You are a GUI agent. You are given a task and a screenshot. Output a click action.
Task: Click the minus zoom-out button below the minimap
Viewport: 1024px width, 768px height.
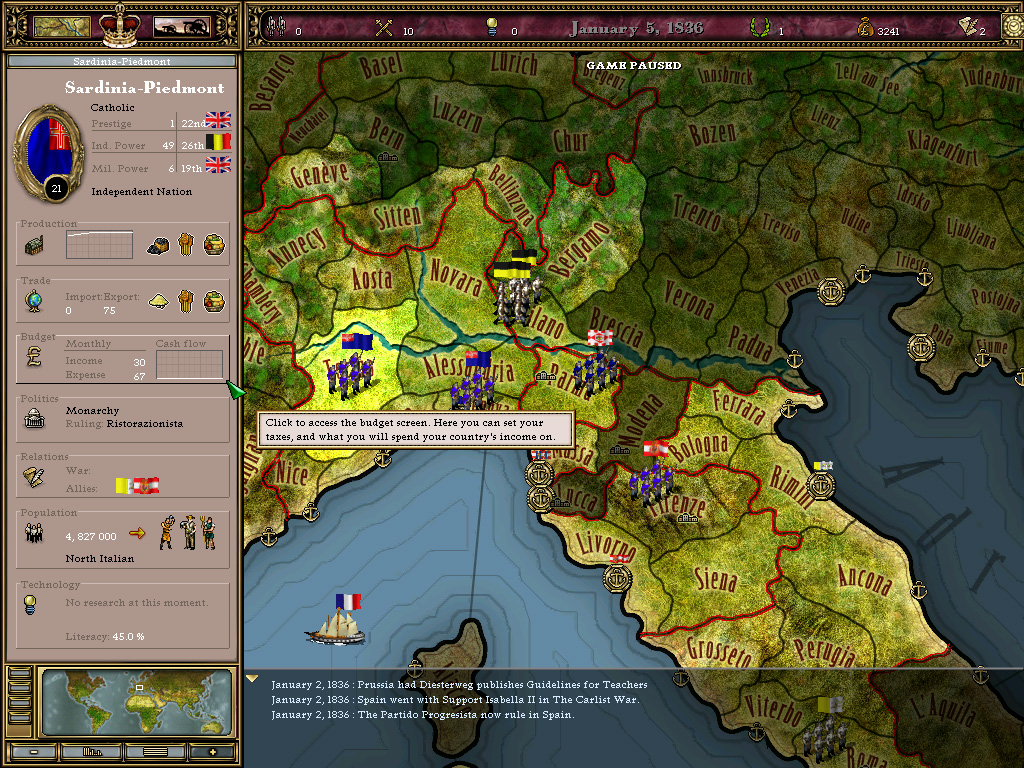[33, 752]
